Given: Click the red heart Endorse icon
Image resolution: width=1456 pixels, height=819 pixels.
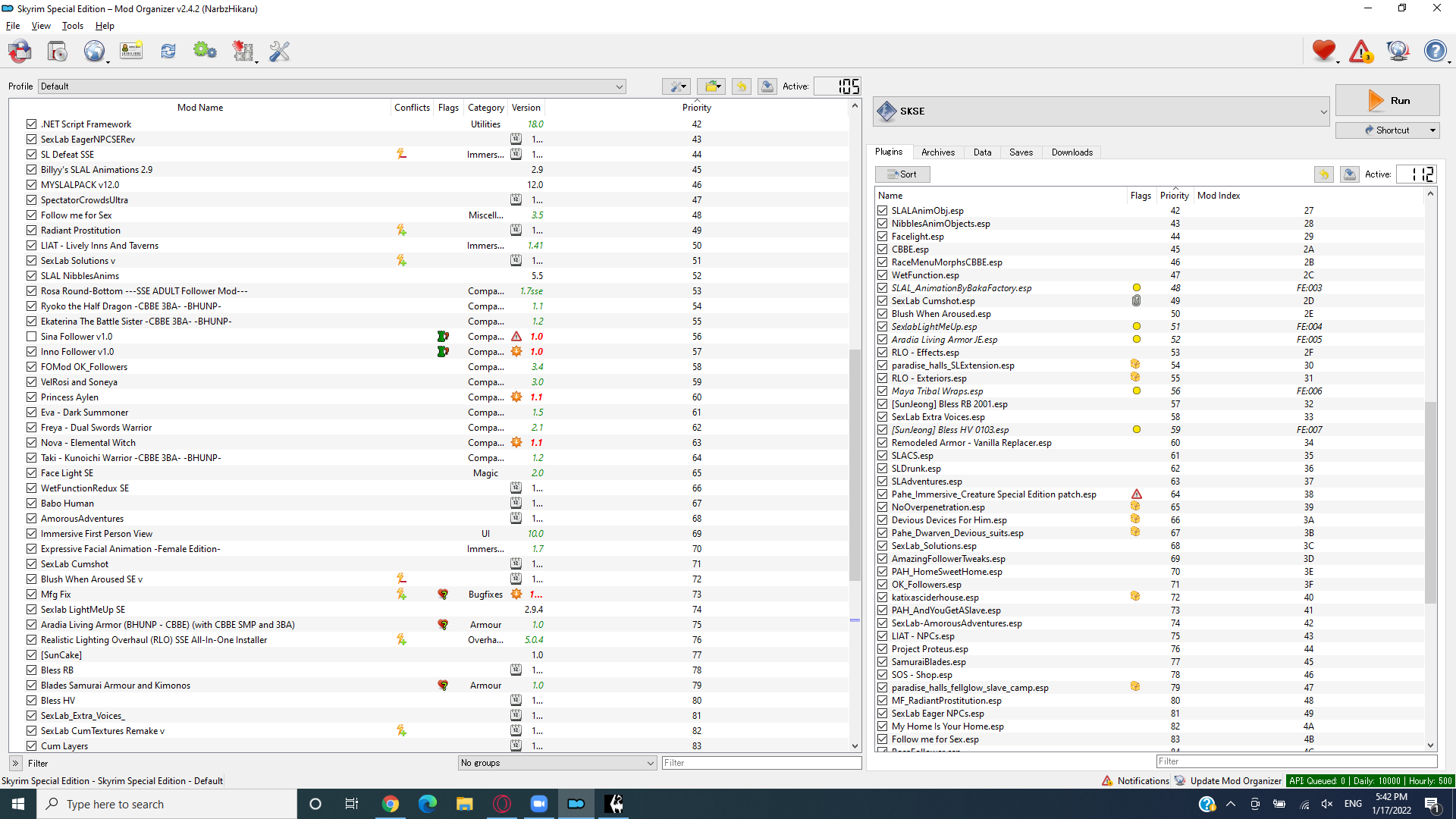Looking at the screenshot, I should (x=1324, y=51).
